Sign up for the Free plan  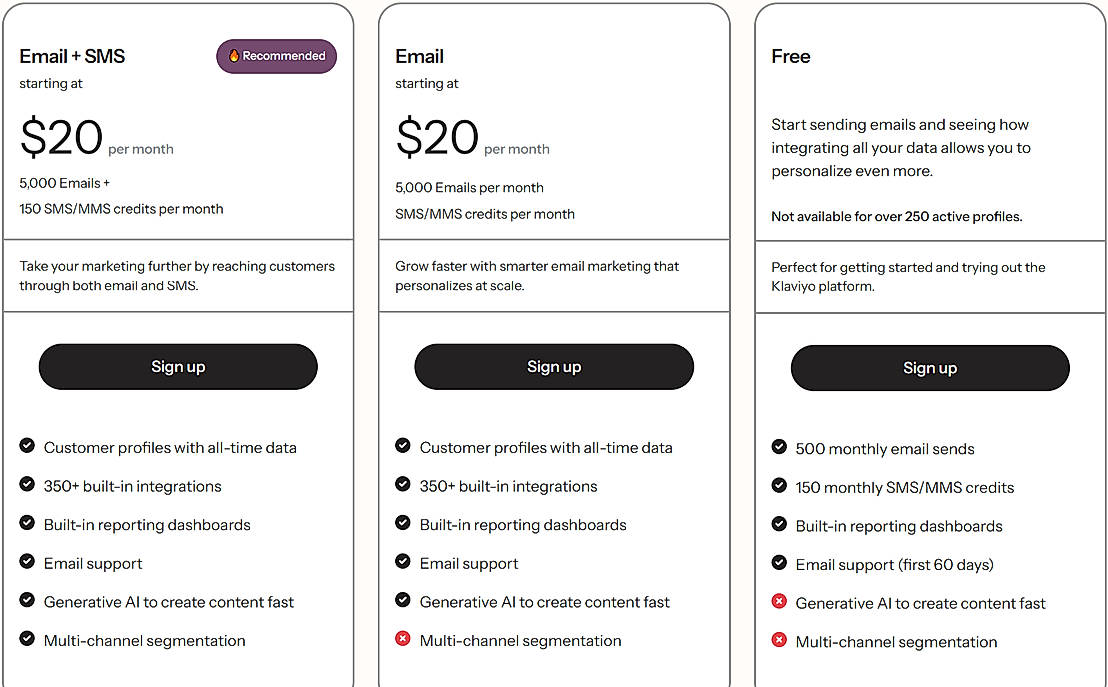(x=930, y=368)
